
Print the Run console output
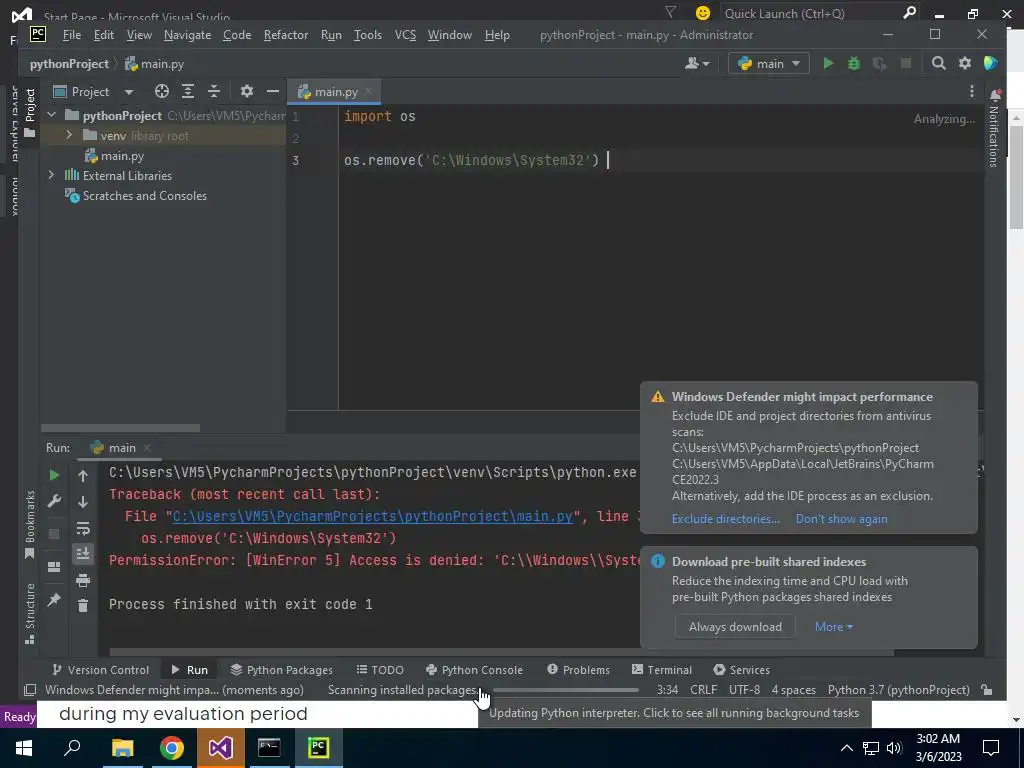[83, 580]
